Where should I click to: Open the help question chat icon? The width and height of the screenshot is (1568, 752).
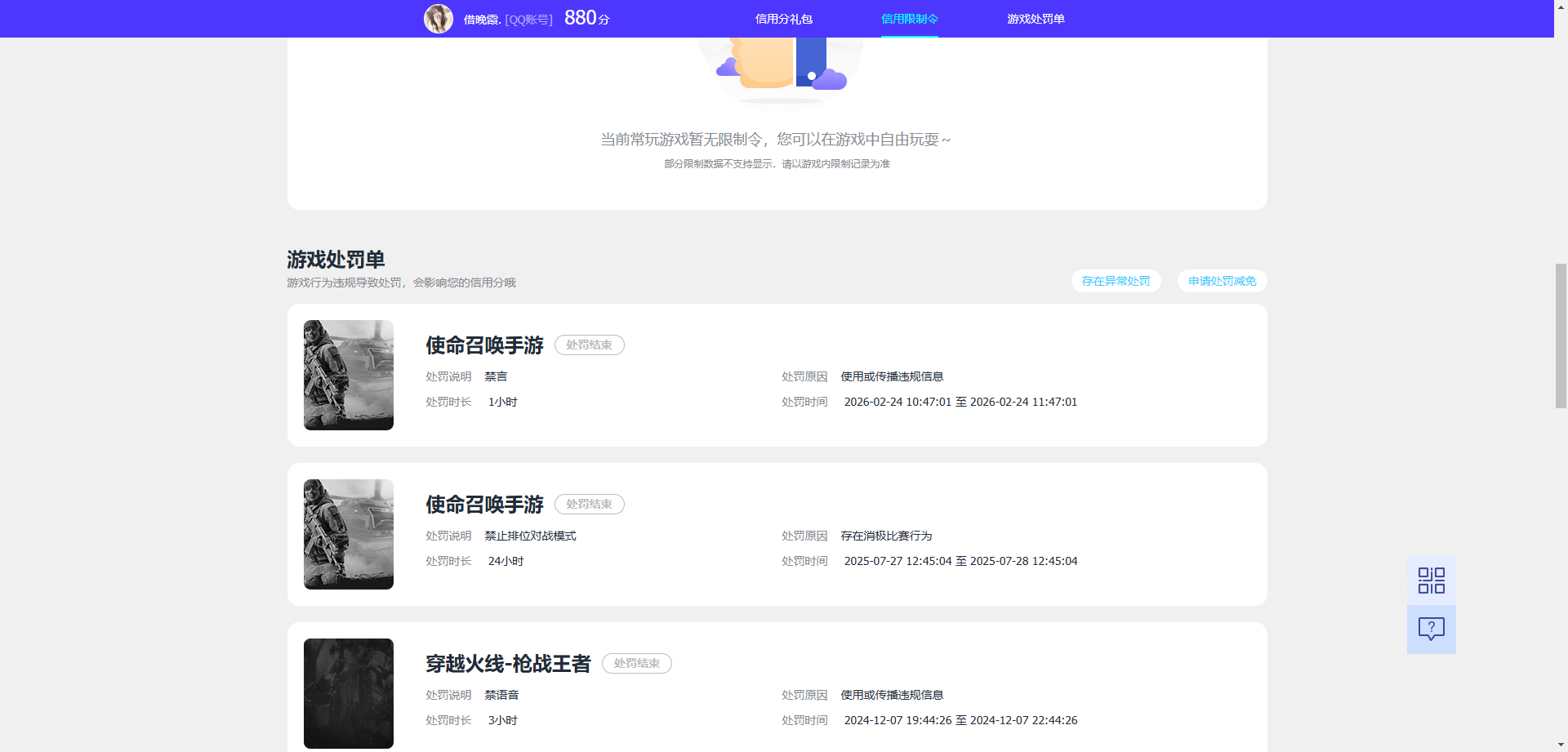tap(1431, 629)
